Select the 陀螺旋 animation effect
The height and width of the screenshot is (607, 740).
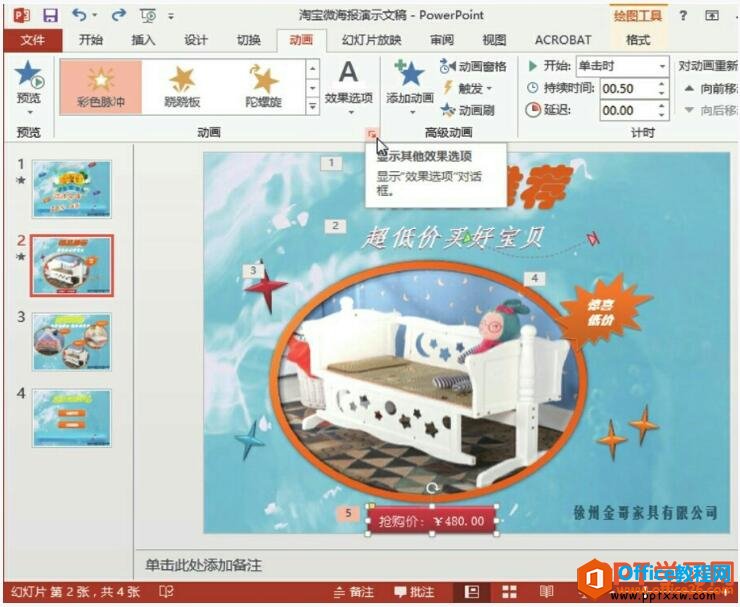(x=263, y=87)
